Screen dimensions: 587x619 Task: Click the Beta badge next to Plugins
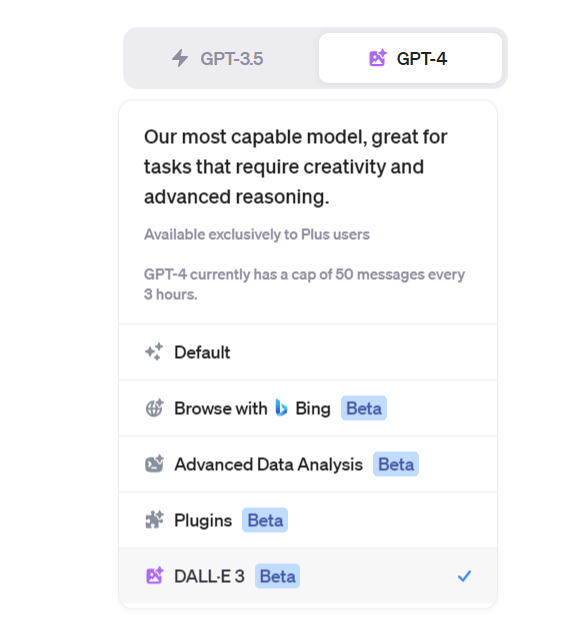tap(265, 520)
